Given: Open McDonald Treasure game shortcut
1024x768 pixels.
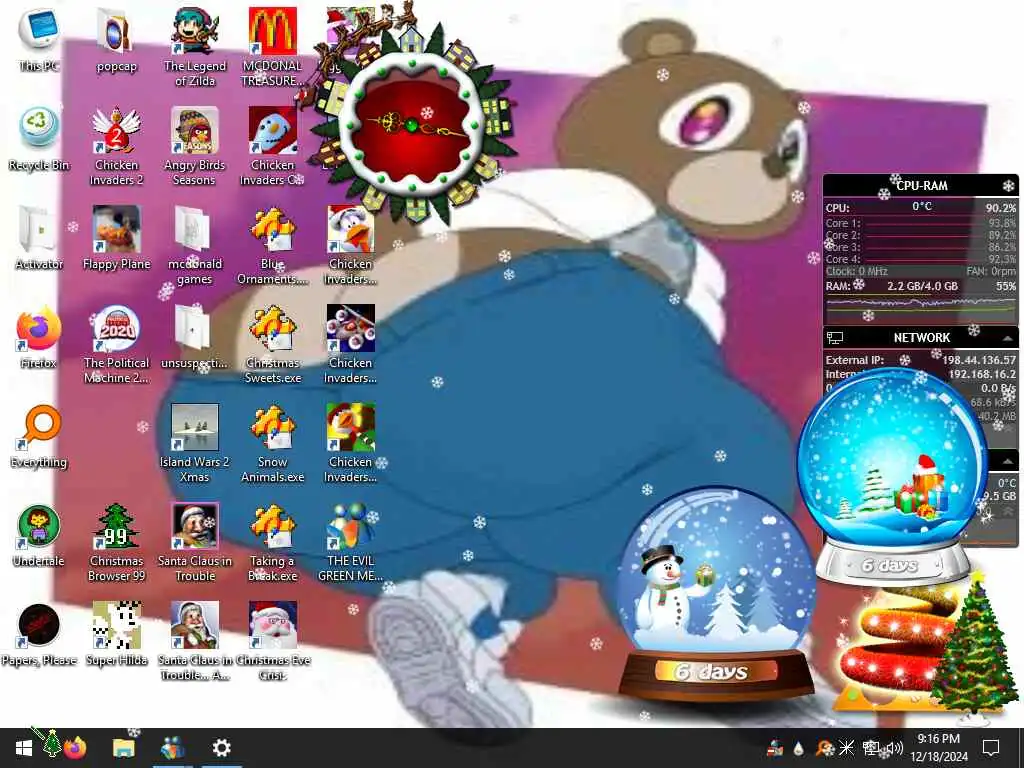Looking at the screenshot, I should coord(272,48).
